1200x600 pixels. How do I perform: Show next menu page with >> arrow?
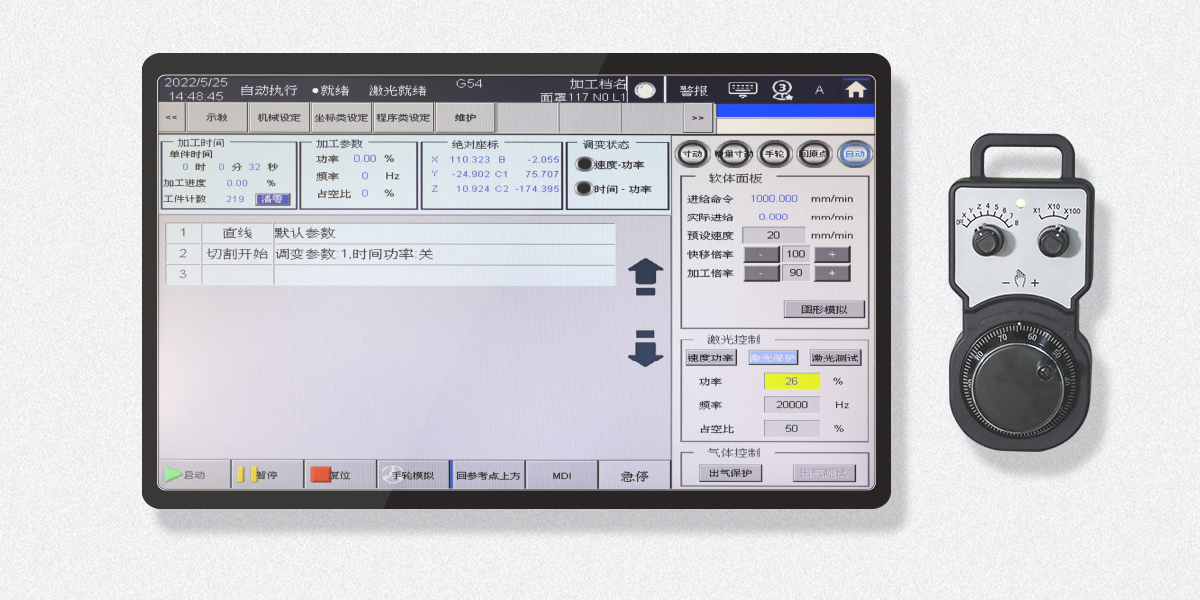(x=698, y=117)
